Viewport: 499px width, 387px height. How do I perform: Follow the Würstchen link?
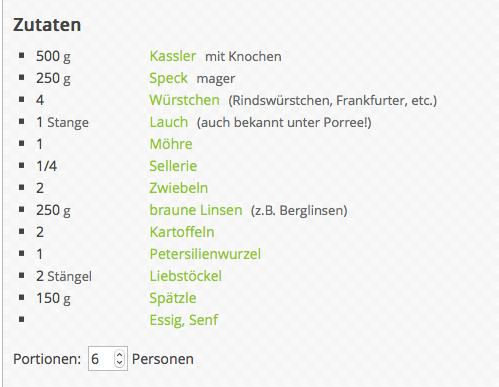tap(184, 100)
